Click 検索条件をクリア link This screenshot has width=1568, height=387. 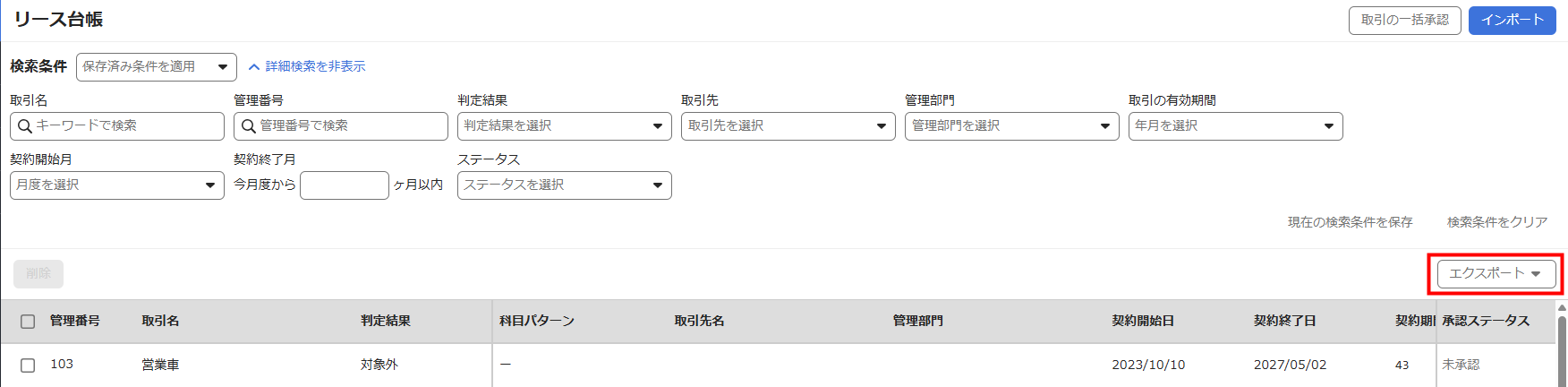point(1496,222)
